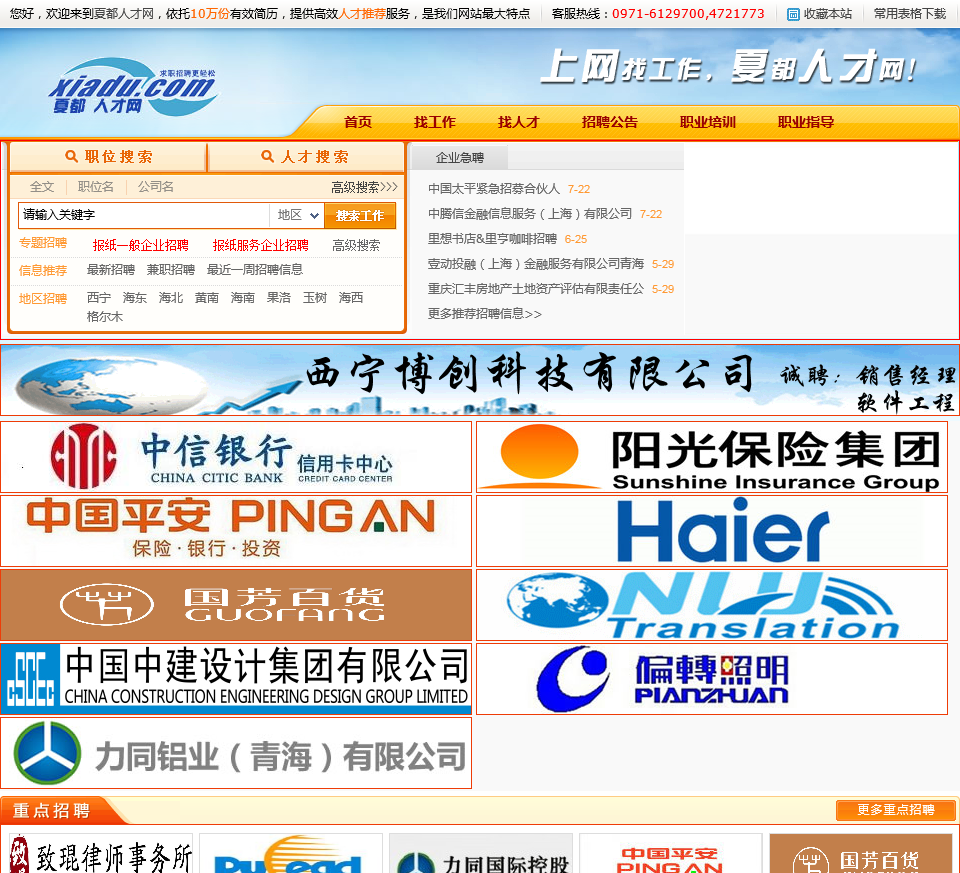This screenshot has width=960, height=873.
Task: Open the Pu...ead logo card
Action: pyautogui.click(x=291, y=853)
